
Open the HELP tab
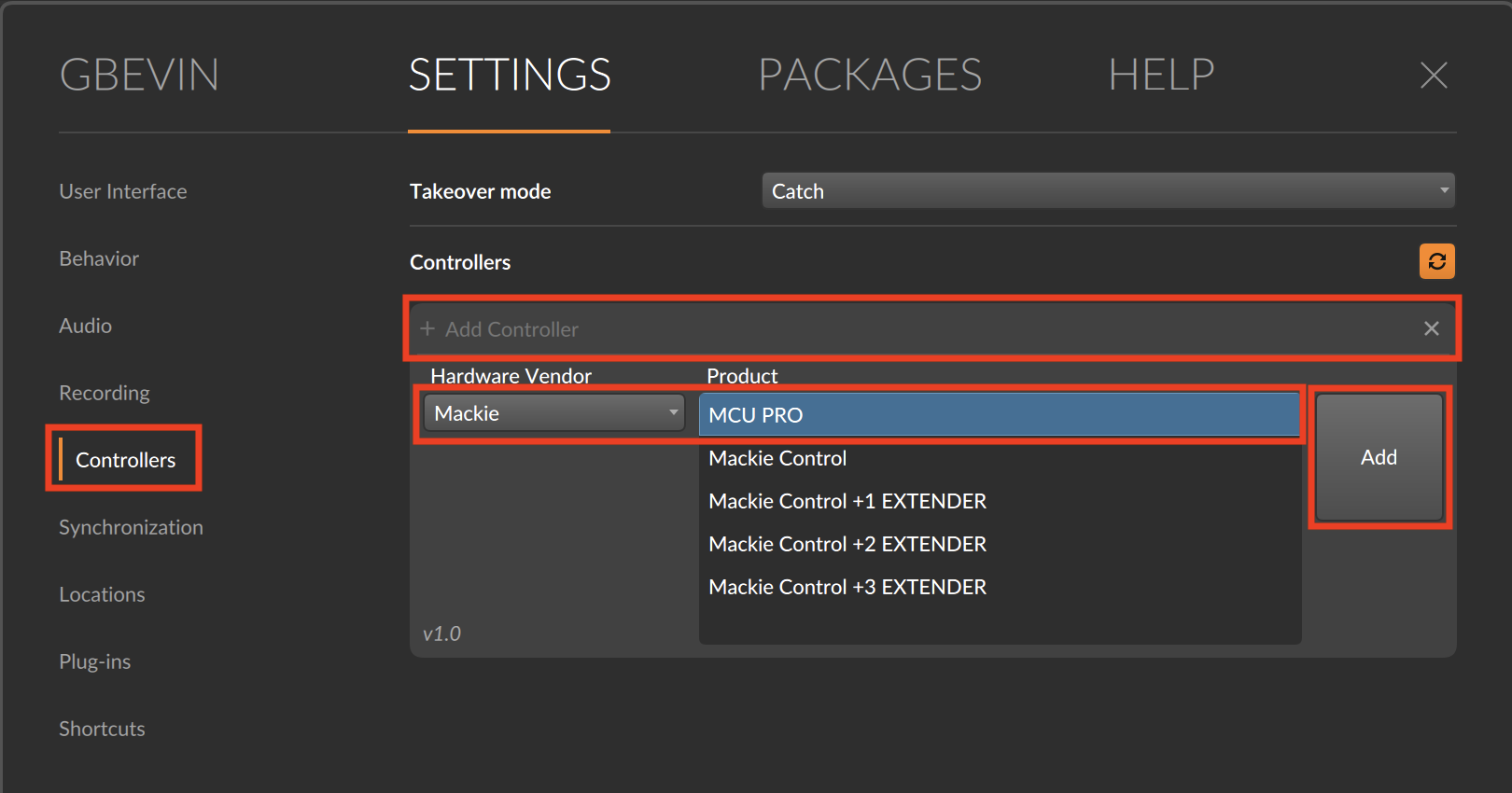1161,75
